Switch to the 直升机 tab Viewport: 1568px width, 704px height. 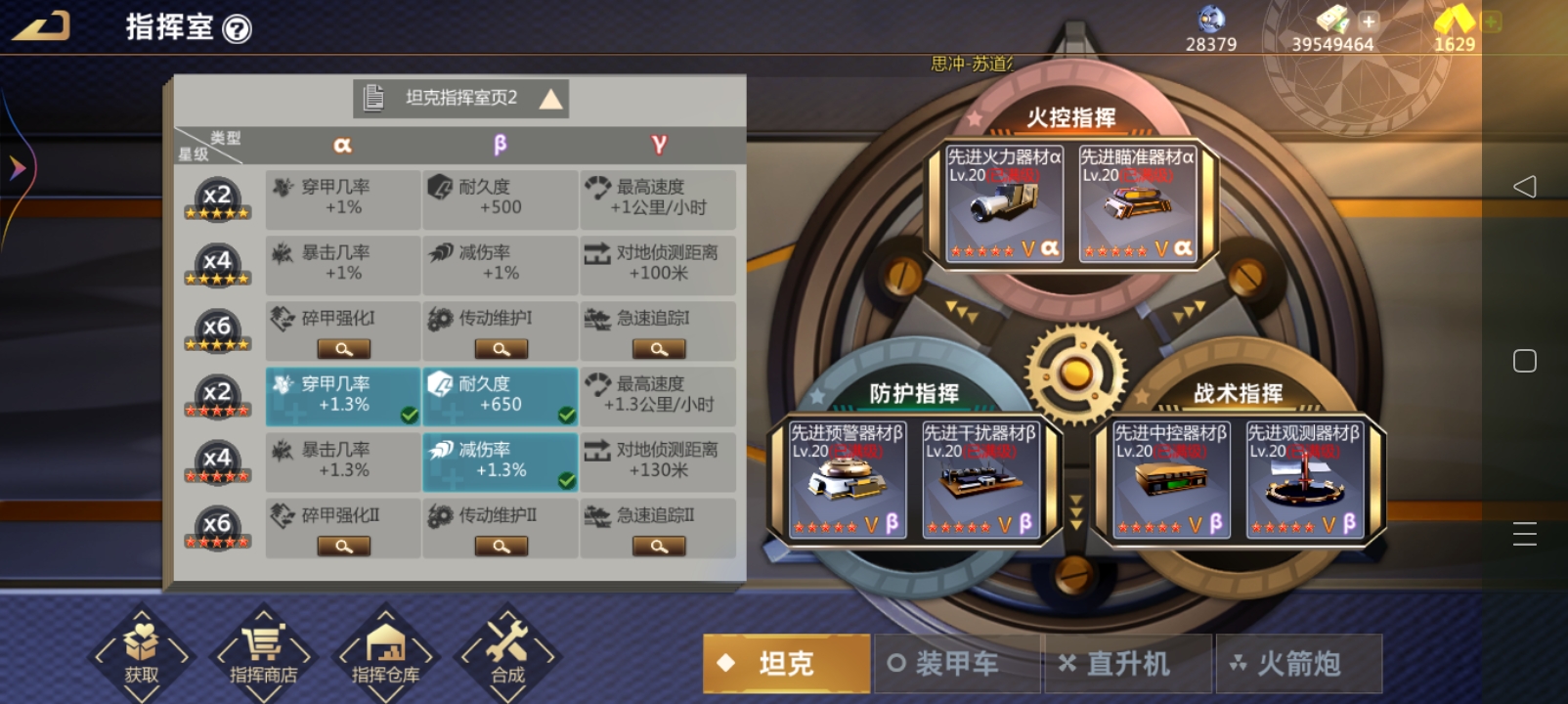pyautogui.click(x=1128, y=664)
